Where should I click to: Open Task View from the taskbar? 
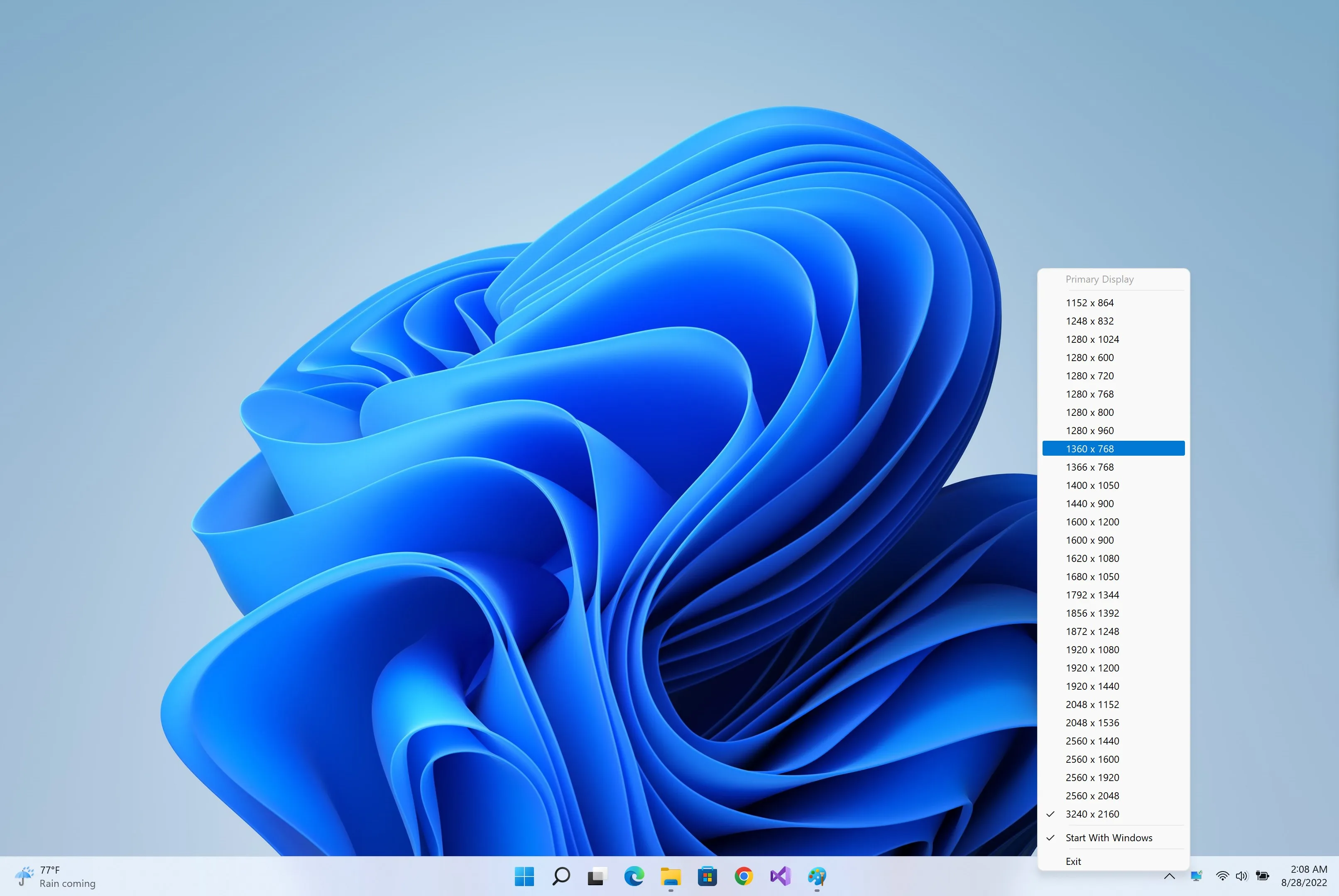[597, 876]
